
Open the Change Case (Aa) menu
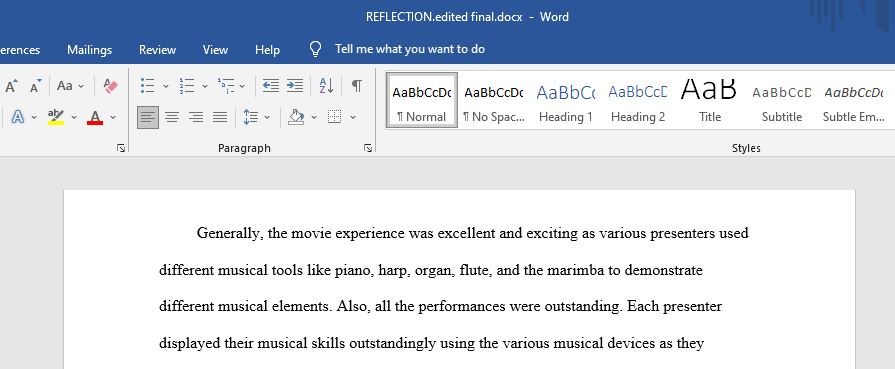point(70,86)
